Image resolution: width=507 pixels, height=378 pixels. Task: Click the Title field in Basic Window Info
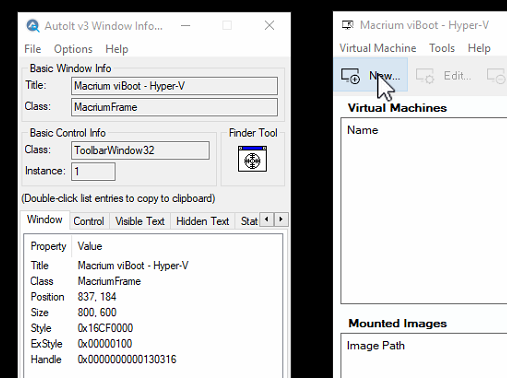(x=174, y=86)
